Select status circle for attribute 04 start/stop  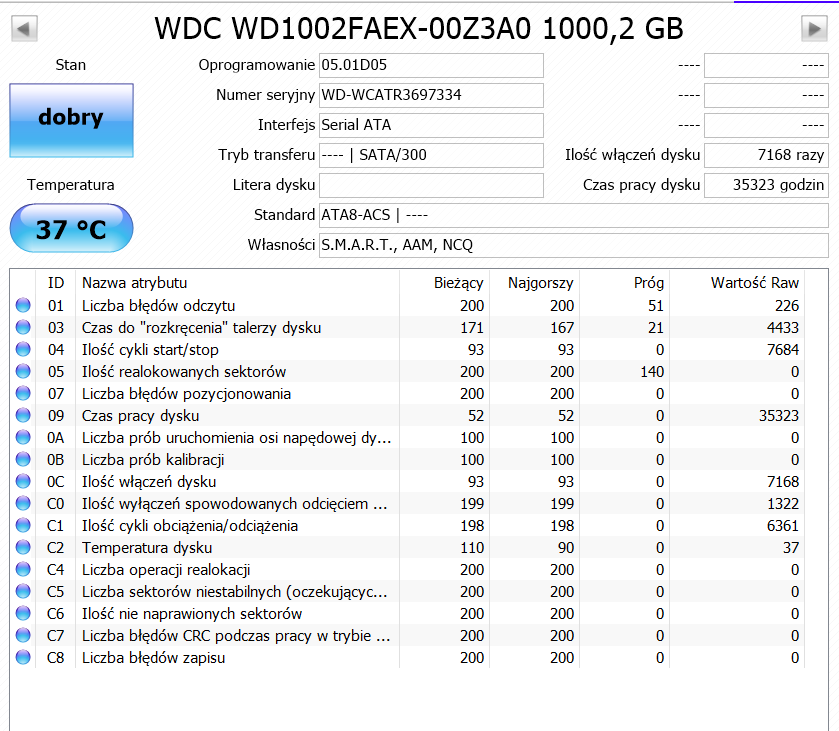[23, 349]
